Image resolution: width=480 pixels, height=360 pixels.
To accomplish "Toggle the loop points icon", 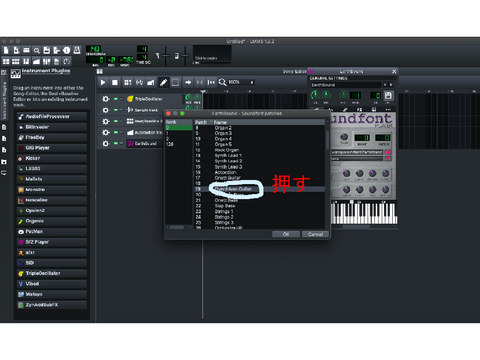I will click(x=200, y=82).
